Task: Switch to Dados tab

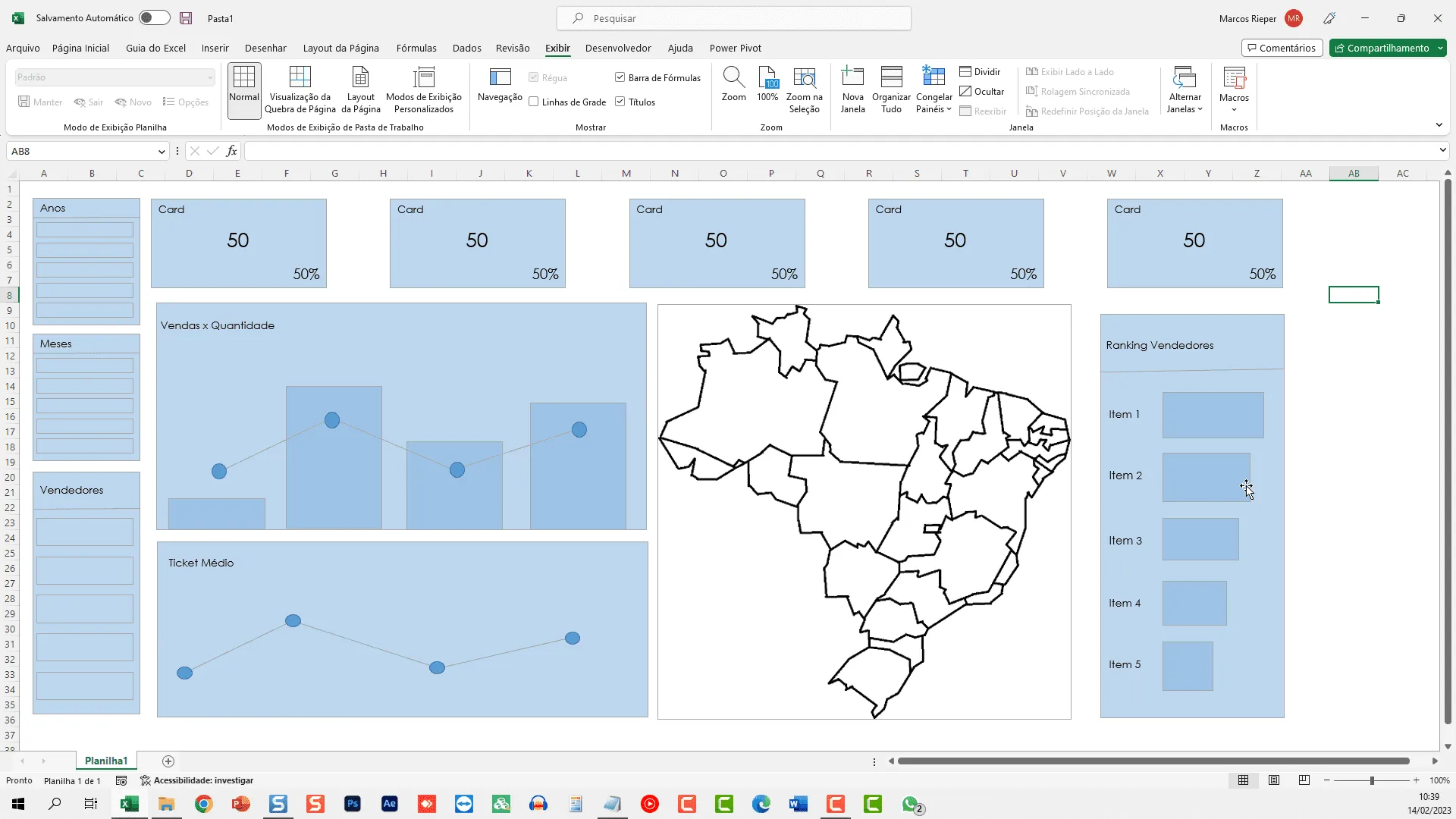Action: tap(466, 48)
